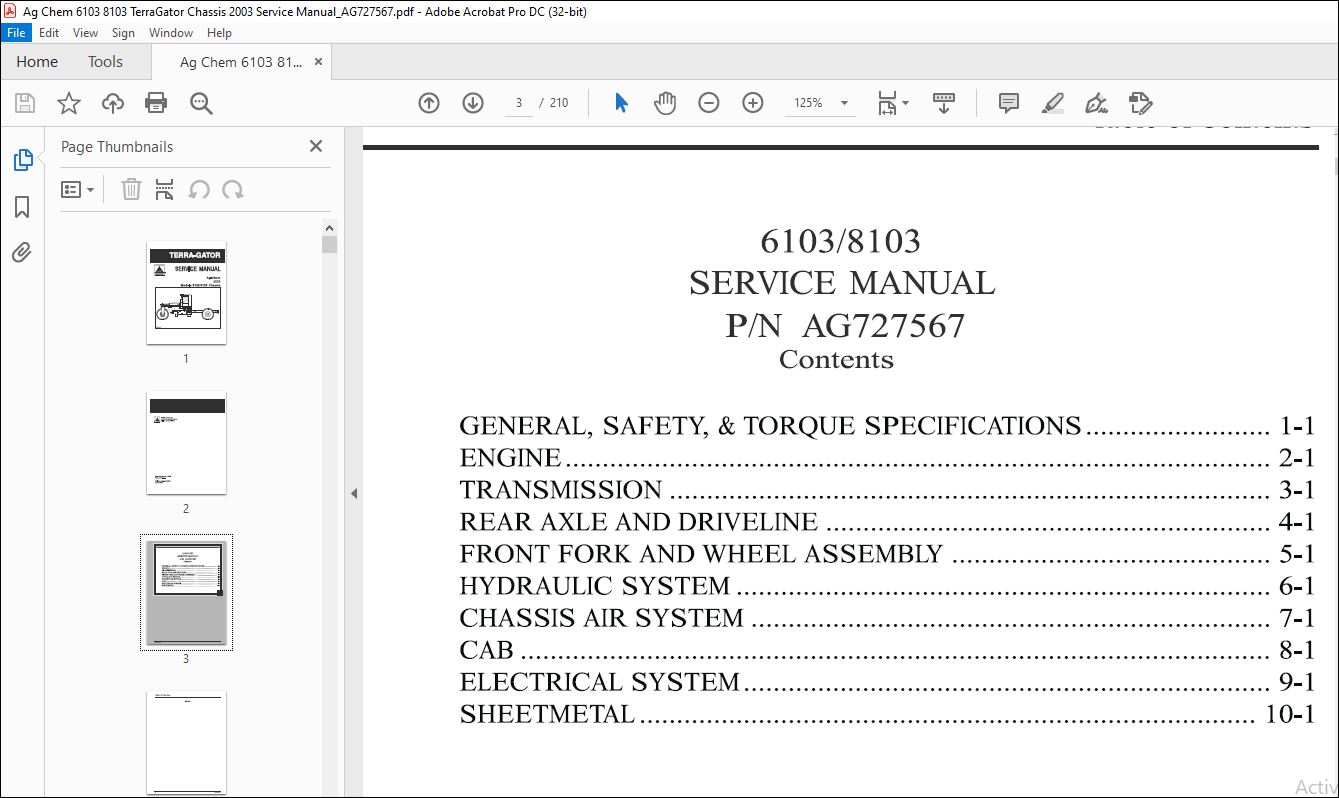Open the Edit menu
Screen dimensions: 1339x798
[x=49, y=33]
